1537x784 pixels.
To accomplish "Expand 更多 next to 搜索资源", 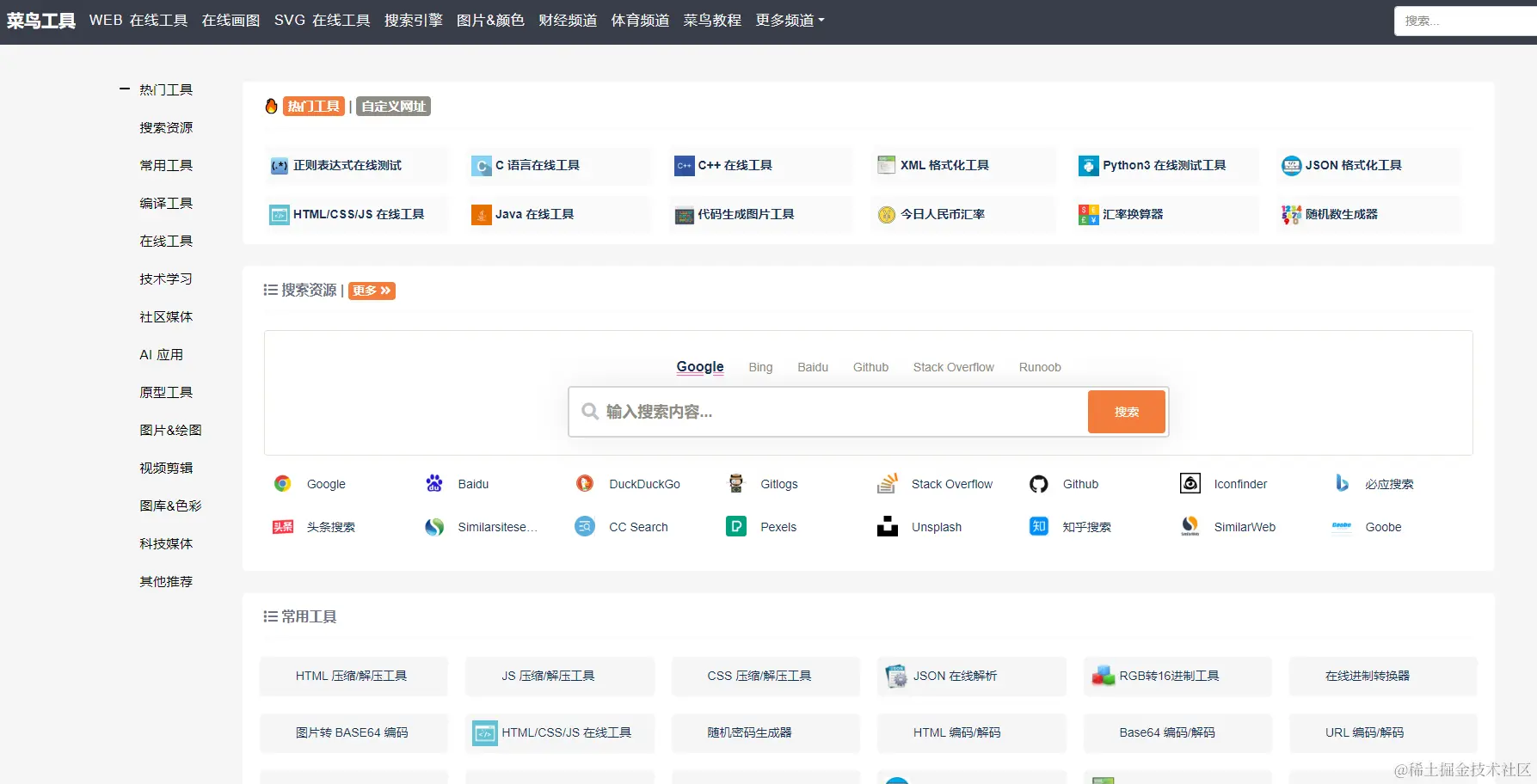I will 372,291.
